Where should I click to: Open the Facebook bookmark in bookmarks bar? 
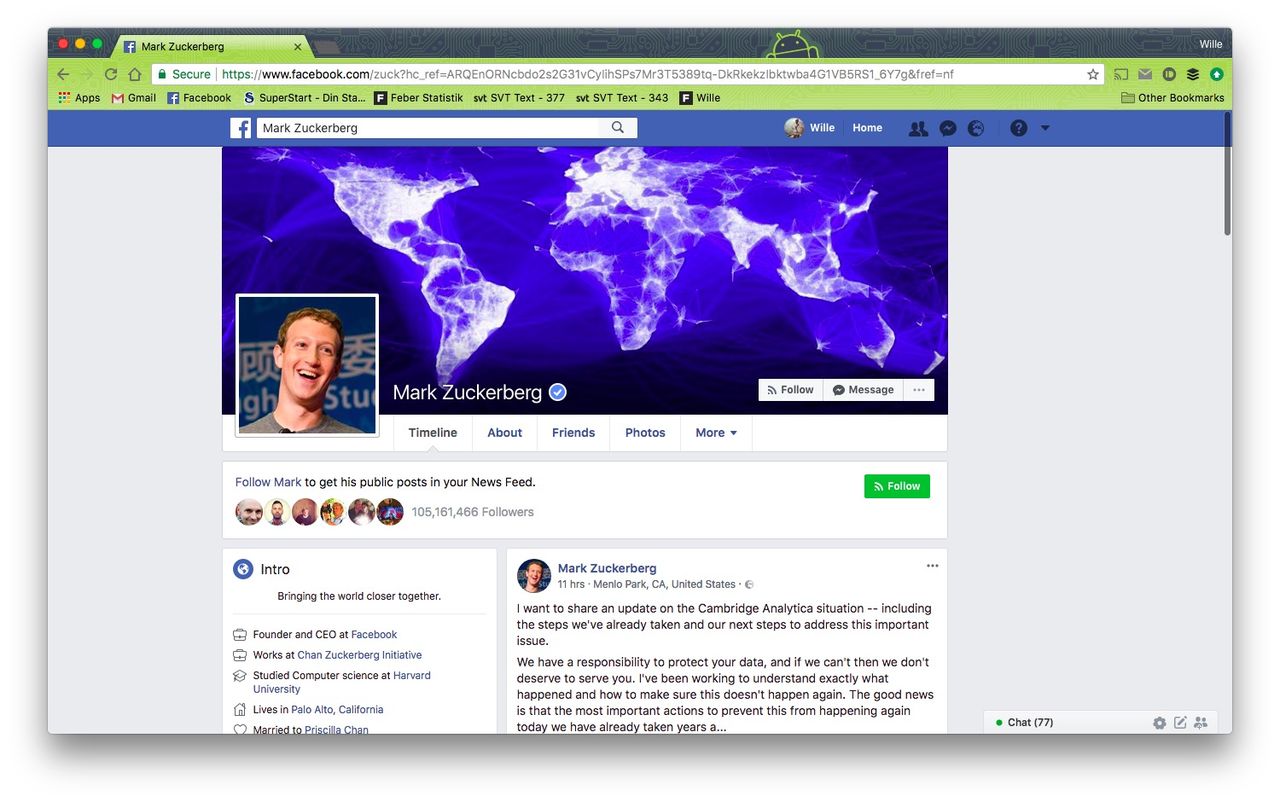coord(199,98)
